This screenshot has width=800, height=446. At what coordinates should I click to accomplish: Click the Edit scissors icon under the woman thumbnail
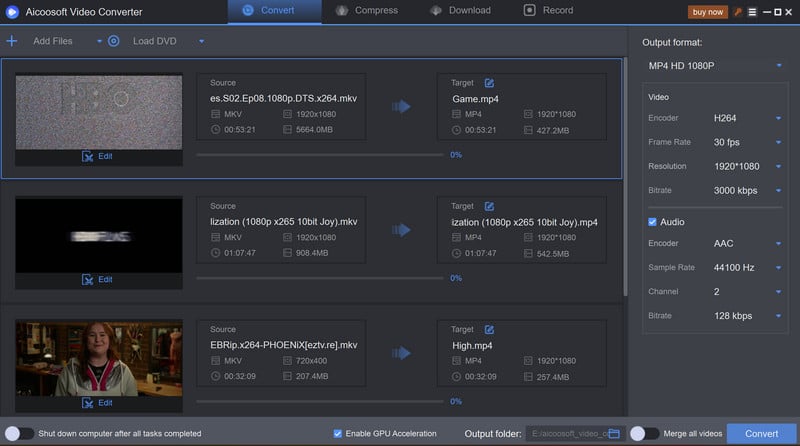87,403
